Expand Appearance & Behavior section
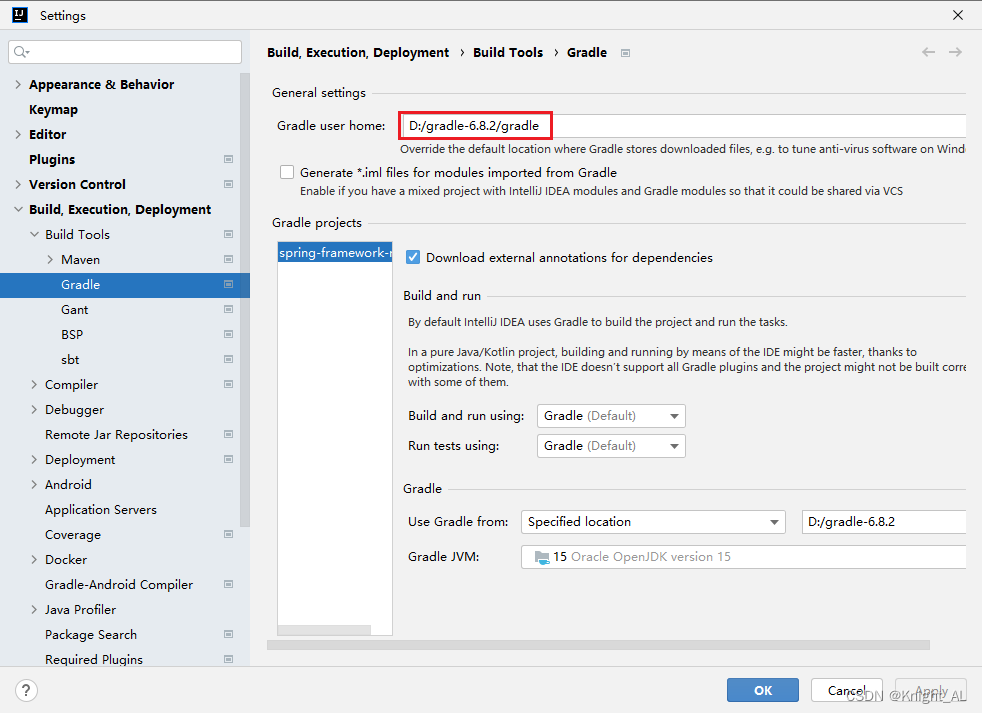 (x=18, y=85)
